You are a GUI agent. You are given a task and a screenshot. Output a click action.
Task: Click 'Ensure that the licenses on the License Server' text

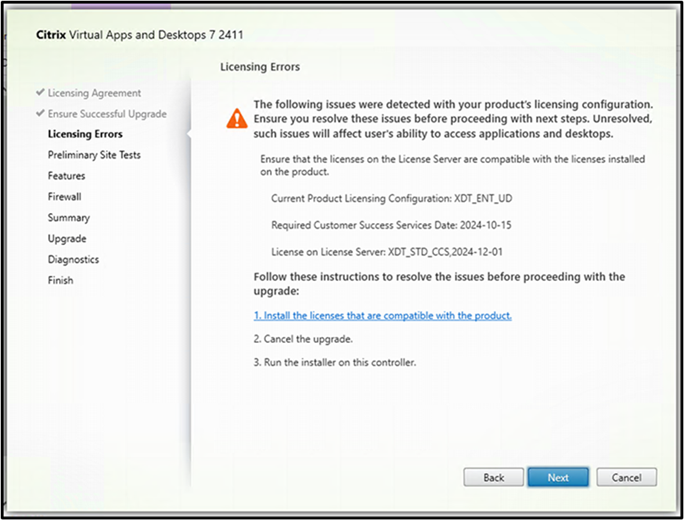pos(452,165)
